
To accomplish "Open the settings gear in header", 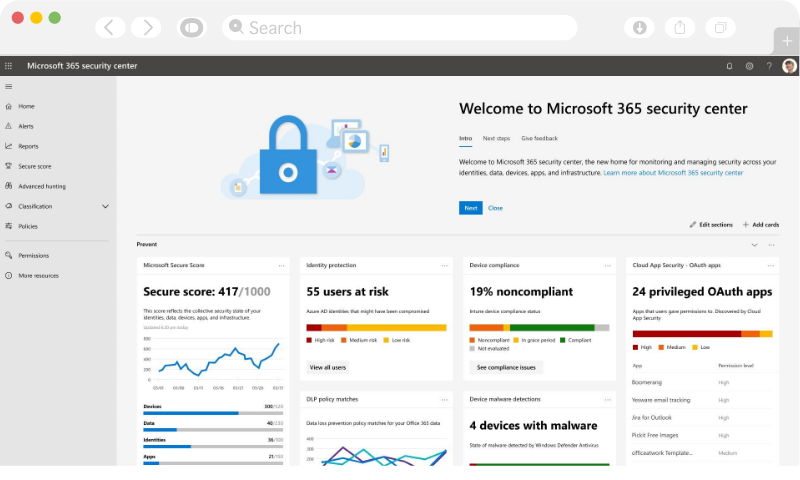I will tap(749, 66).
